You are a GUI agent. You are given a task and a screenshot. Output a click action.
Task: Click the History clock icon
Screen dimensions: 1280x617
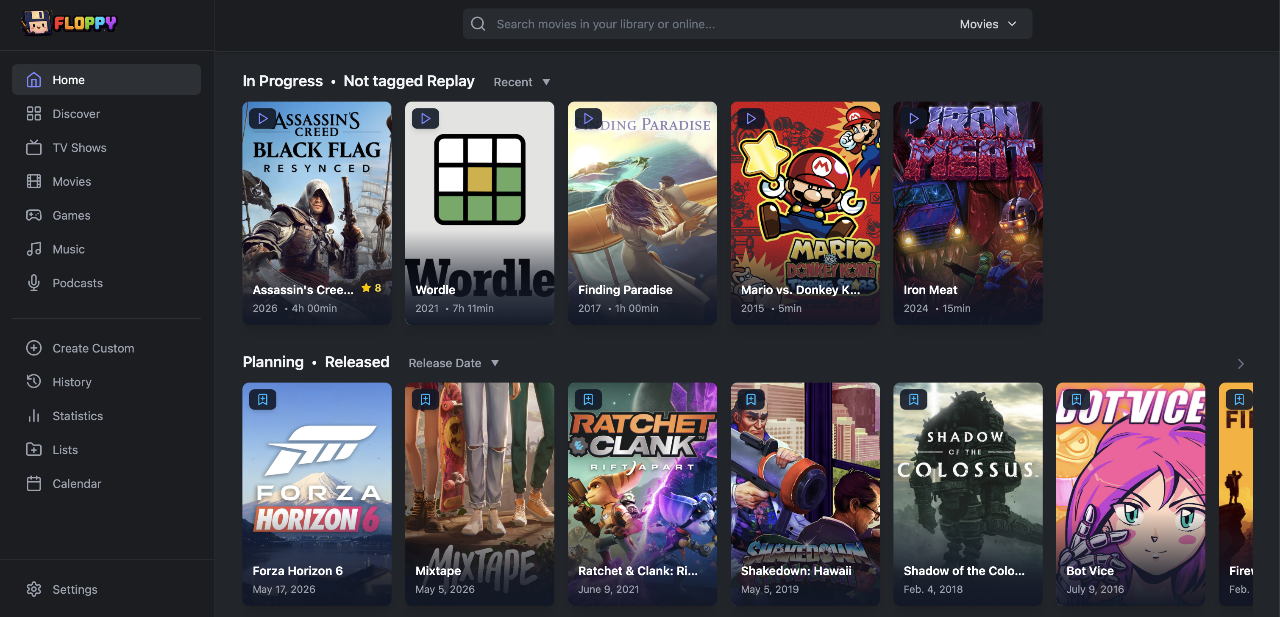34,382
